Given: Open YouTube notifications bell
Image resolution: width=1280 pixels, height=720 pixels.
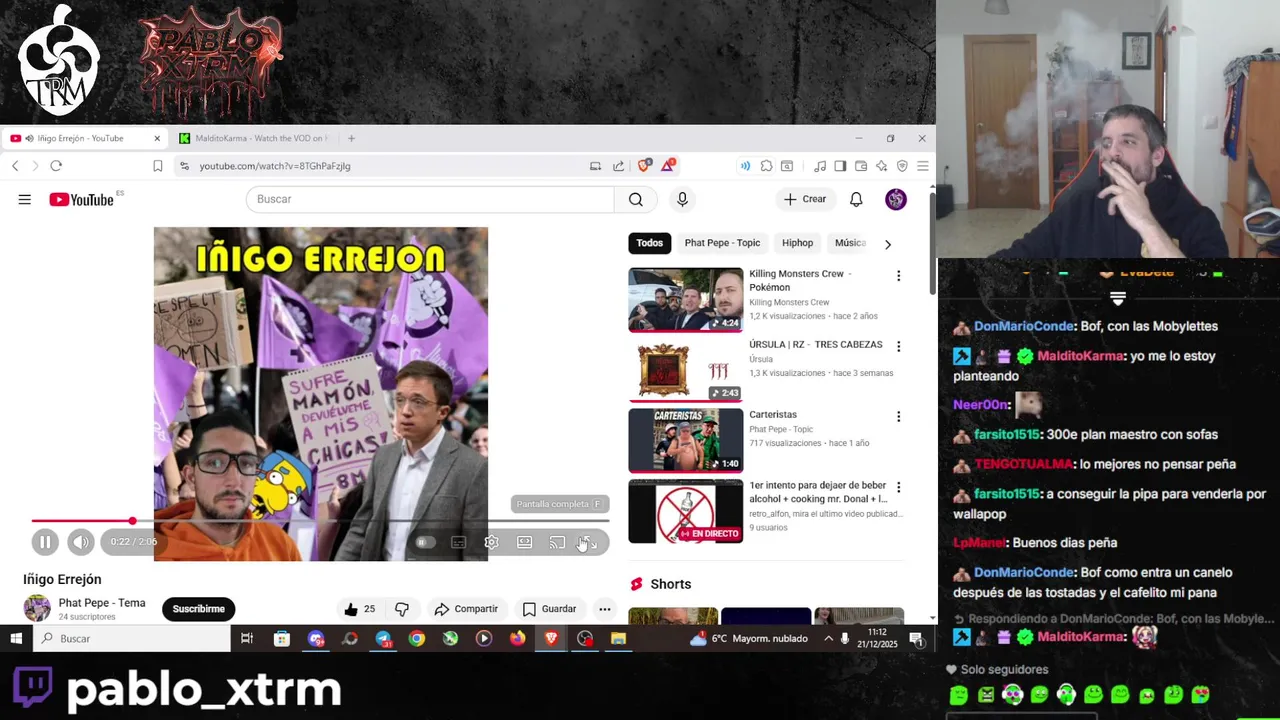Looking at the screenshot, I should tap(856, 199).
